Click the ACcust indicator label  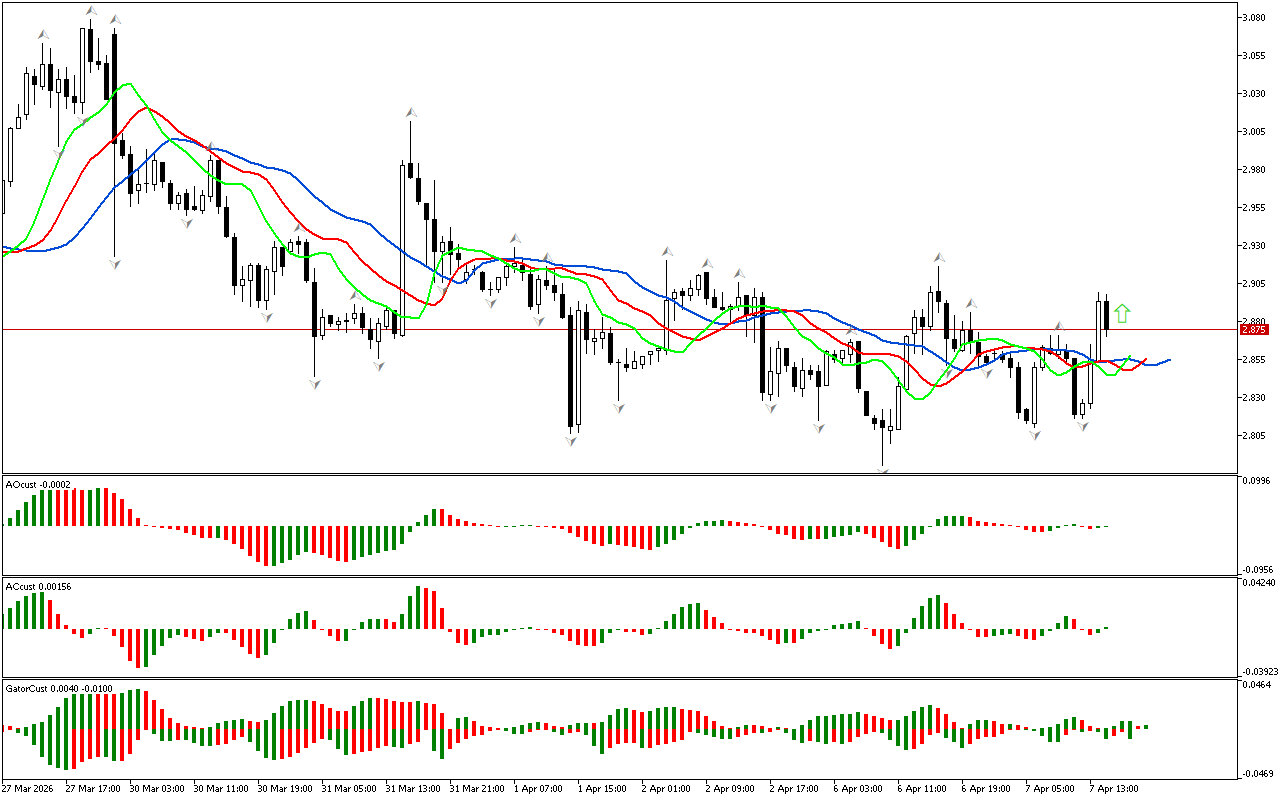point(37,586)
